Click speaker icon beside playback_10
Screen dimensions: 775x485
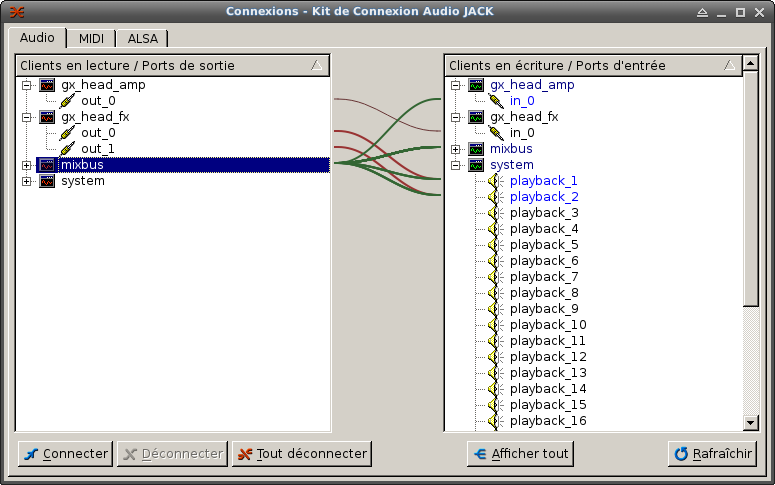click(496, 325)
